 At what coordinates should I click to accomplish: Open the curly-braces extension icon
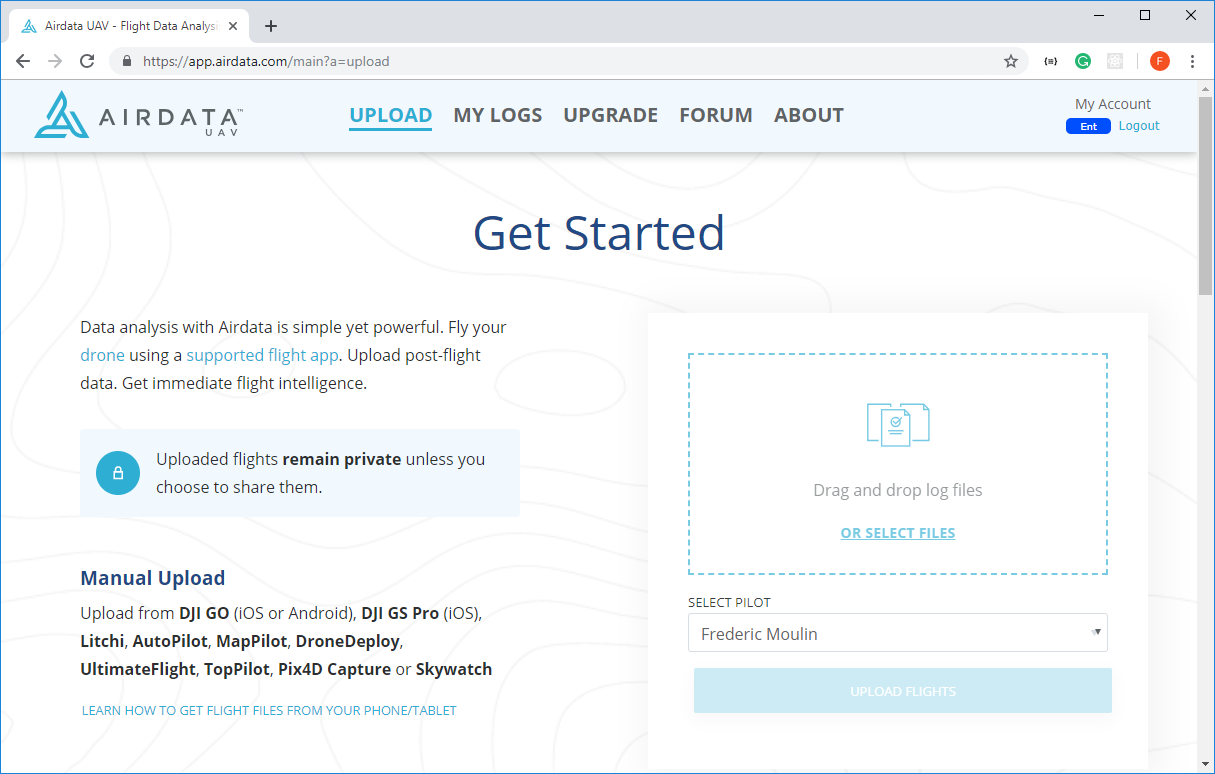(x=1050, y=61)
